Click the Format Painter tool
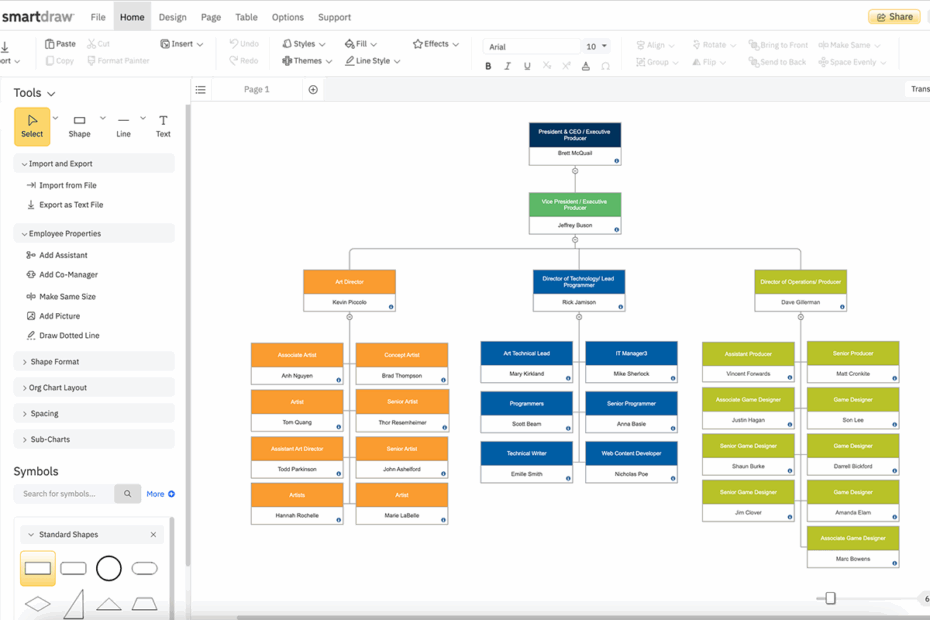The width and height of the screenshot is (930, 620). (x=118, y=61)
